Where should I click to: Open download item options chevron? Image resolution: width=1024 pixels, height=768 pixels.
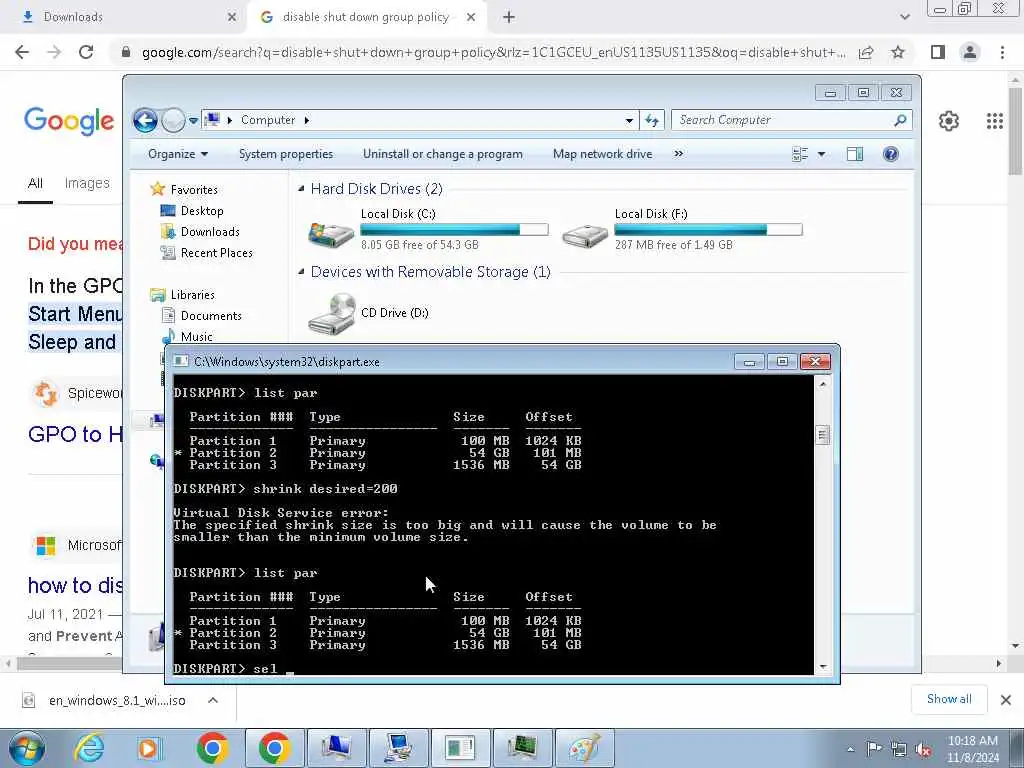[x=213, y=700]
